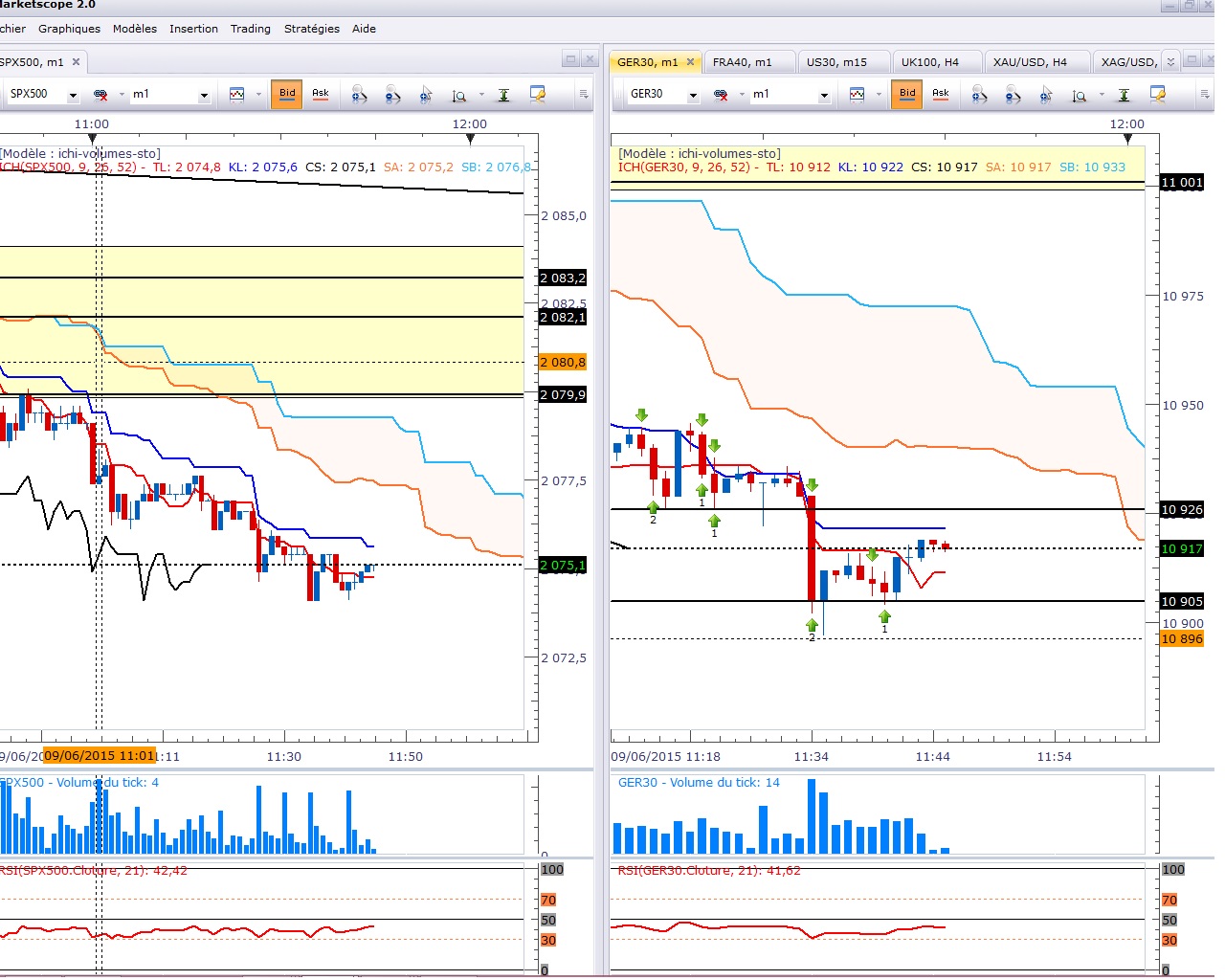Viewport: 1225px width, 980px height.
Task: Click the green 2 075,1 current price label
Action: coord(563,566)
